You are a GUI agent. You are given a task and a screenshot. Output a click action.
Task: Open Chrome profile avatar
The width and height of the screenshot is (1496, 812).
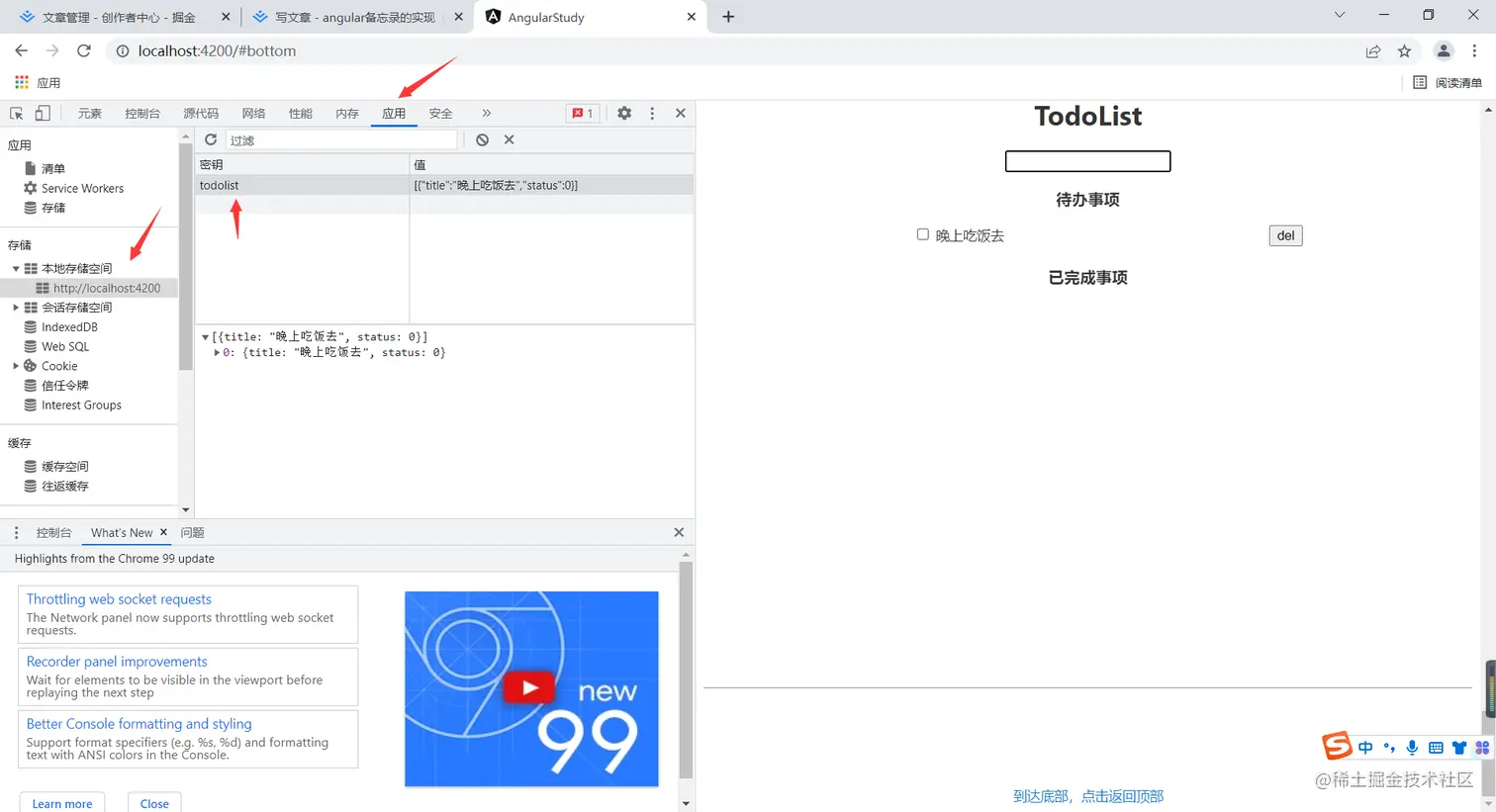coord(1444,51)
